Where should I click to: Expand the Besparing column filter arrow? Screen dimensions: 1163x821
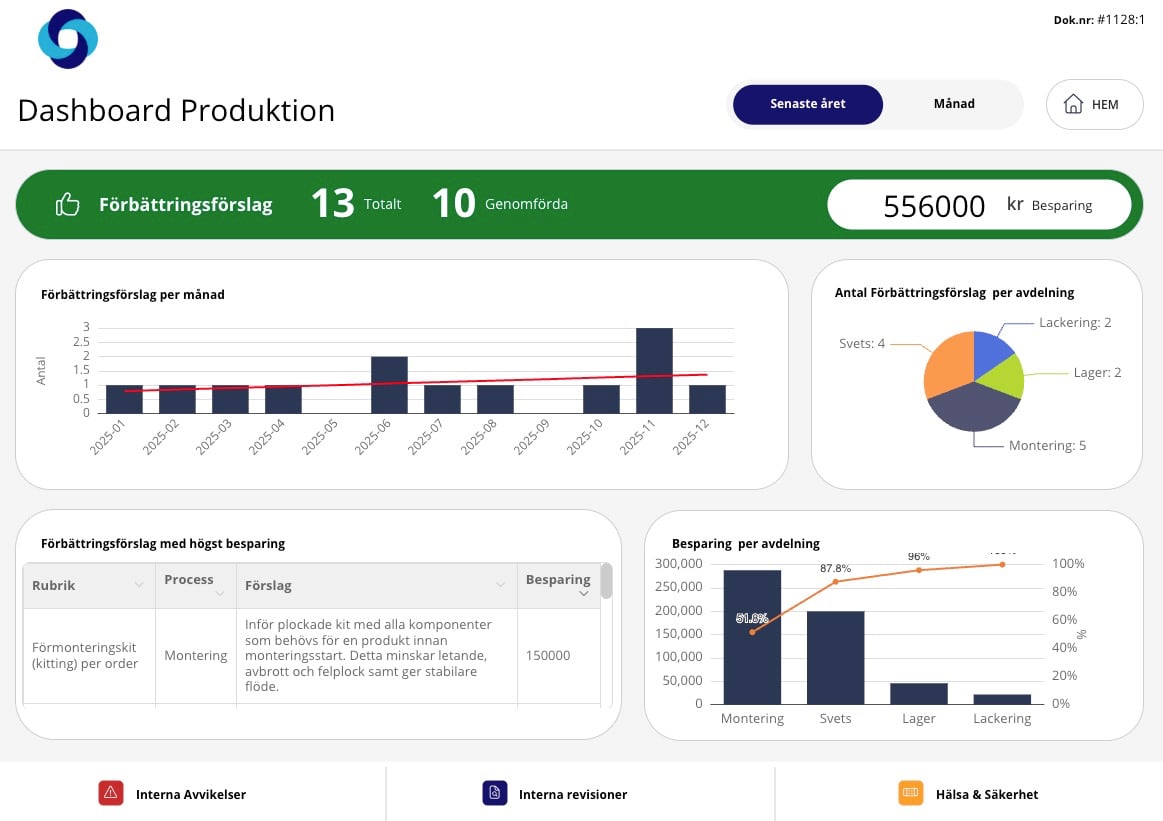coord(584,593)
